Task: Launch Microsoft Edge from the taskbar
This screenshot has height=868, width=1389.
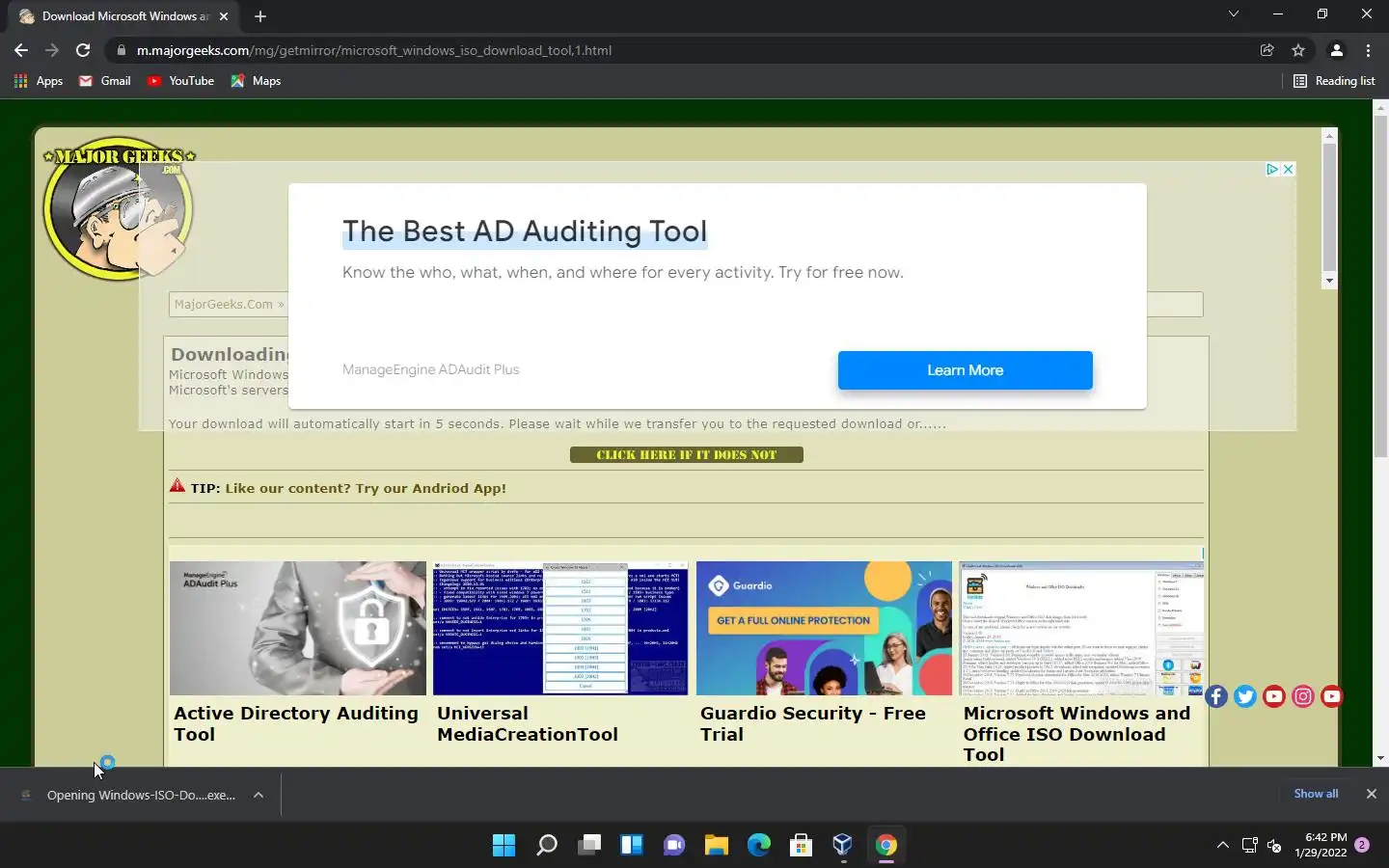Action: [759, 846]
